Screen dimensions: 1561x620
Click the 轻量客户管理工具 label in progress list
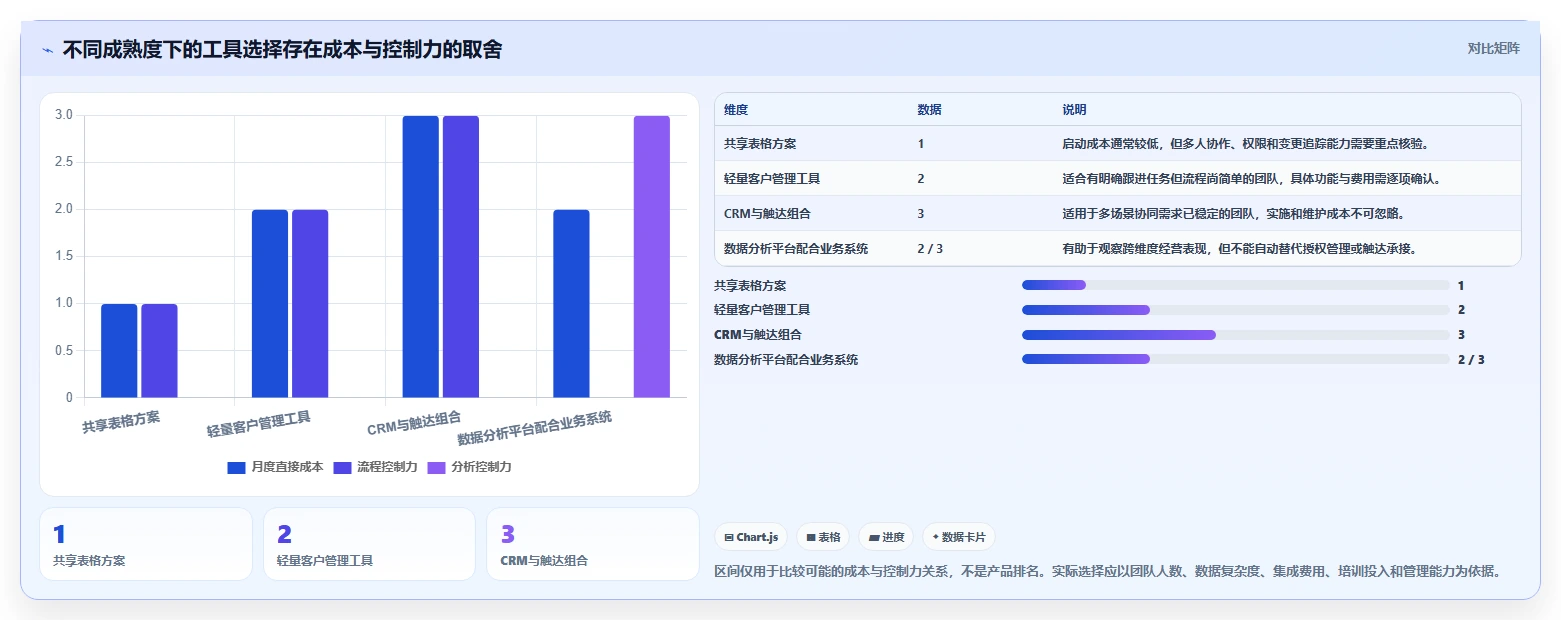point(762,310)
